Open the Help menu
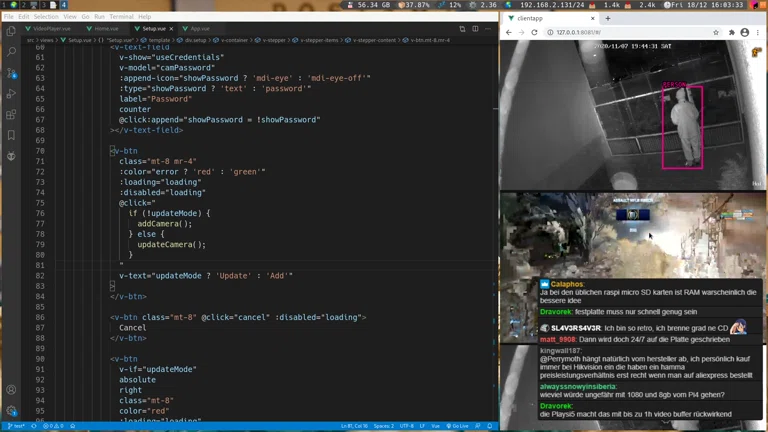Screen dimensions: 768x432 (144, 17)
